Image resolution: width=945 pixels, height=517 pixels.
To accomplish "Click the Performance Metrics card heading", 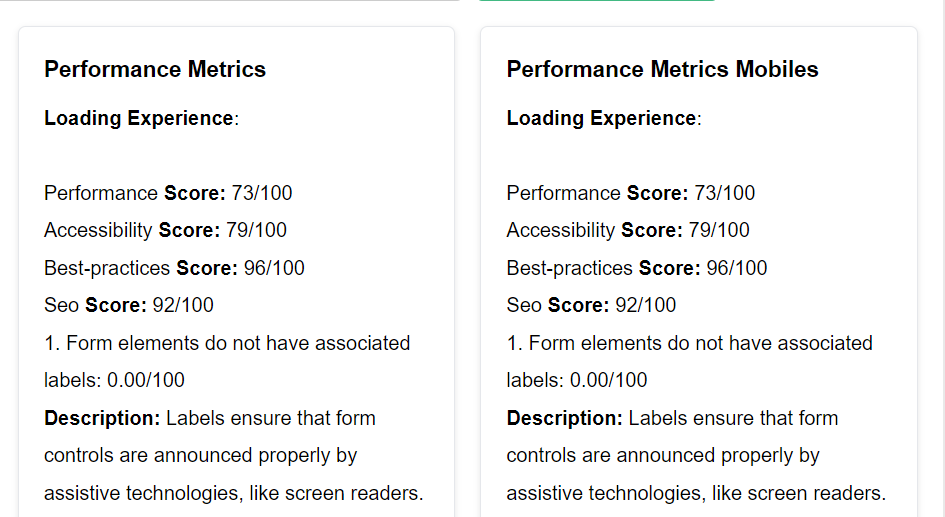I will [155, 69].
